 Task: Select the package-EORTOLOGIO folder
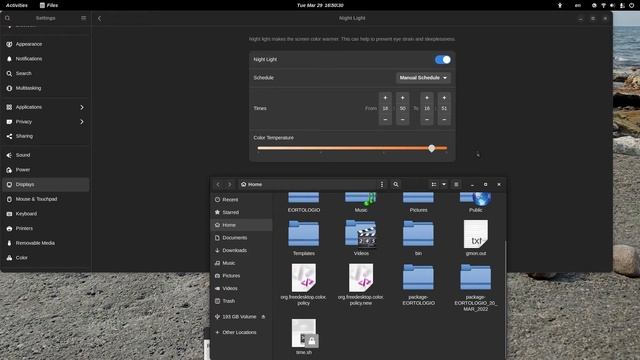[418, 284]
